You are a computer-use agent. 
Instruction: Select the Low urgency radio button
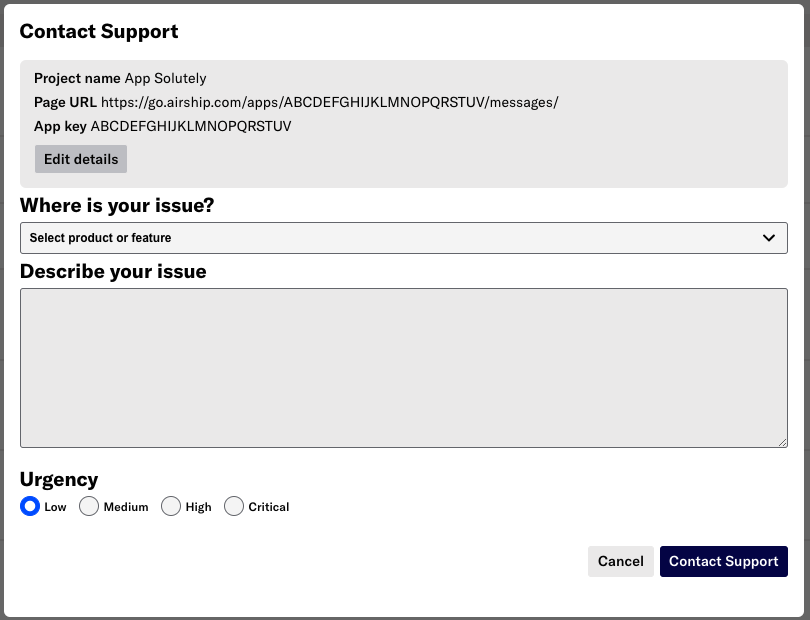tap(30, 506)
